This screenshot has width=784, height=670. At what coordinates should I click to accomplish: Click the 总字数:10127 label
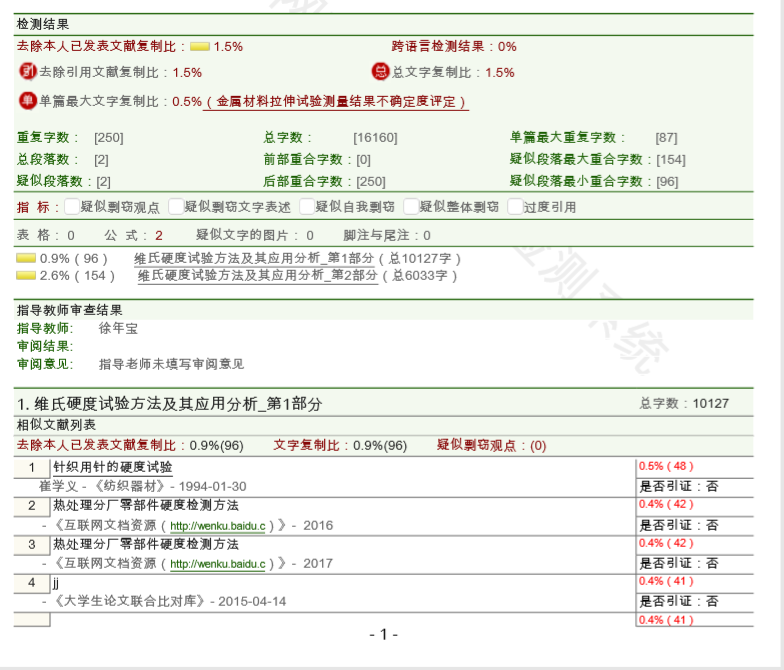(684, 404)
